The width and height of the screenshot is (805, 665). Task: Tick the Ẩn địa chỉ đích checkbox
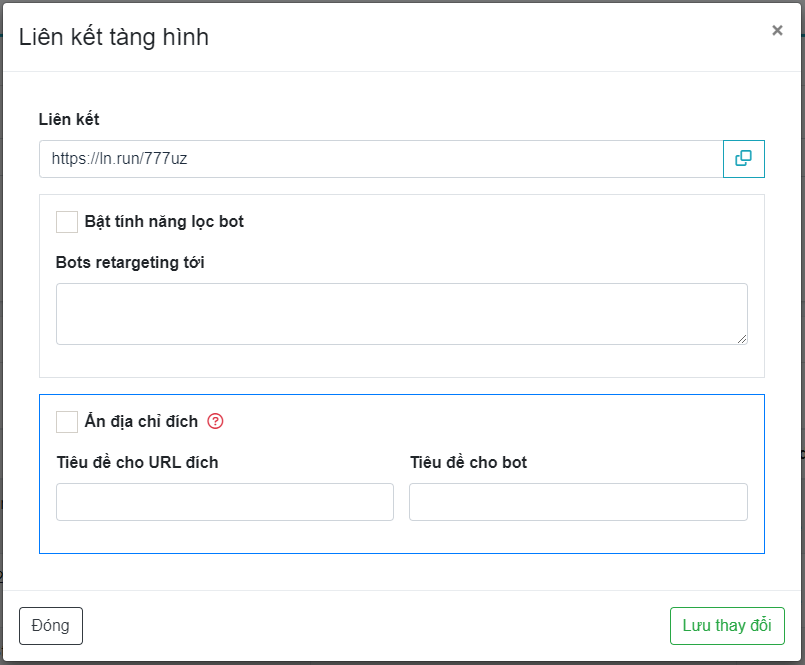(67, 421)
